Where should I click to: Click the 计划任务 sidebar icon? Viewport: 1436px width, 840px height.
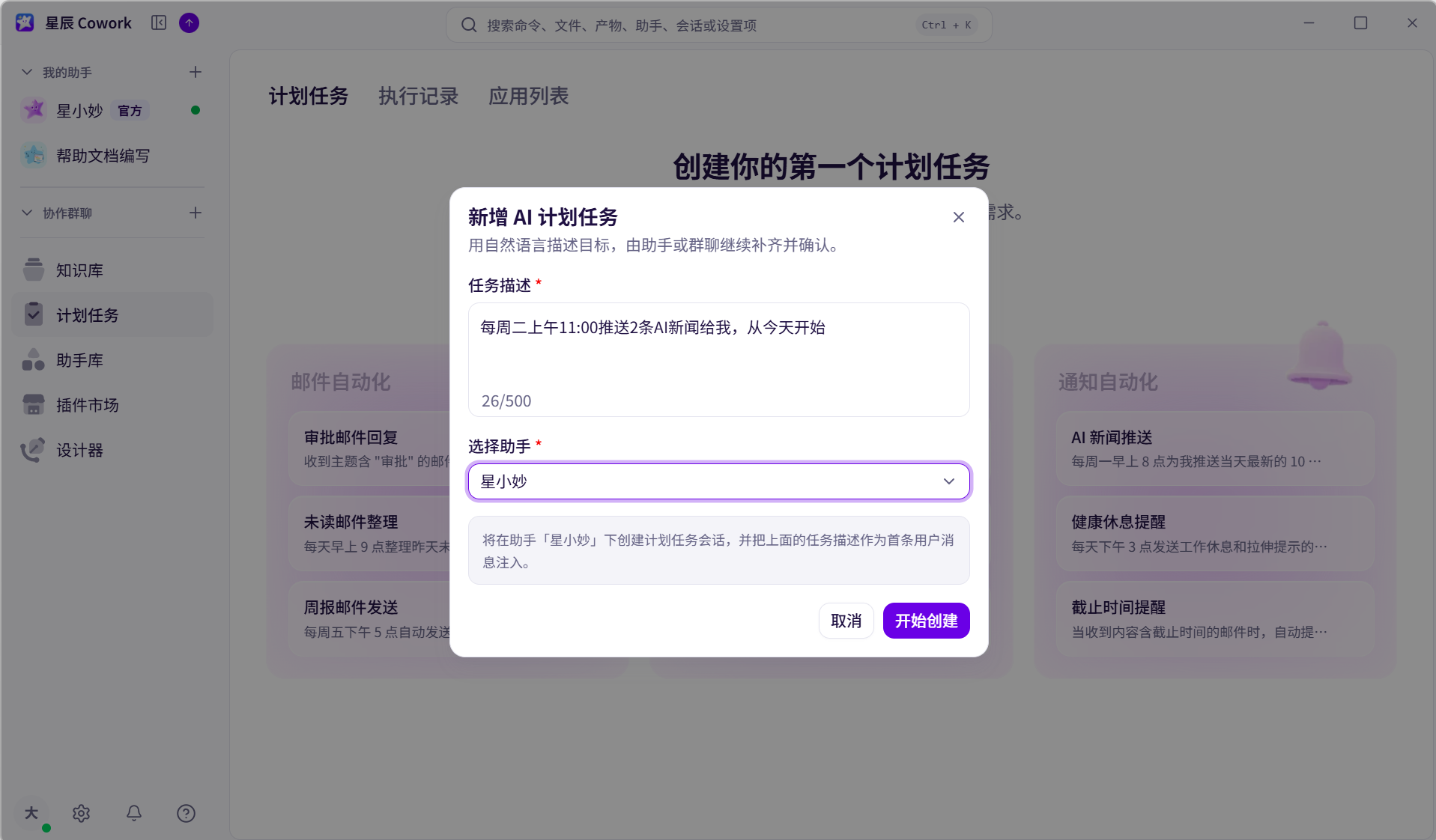pos(34,314)
